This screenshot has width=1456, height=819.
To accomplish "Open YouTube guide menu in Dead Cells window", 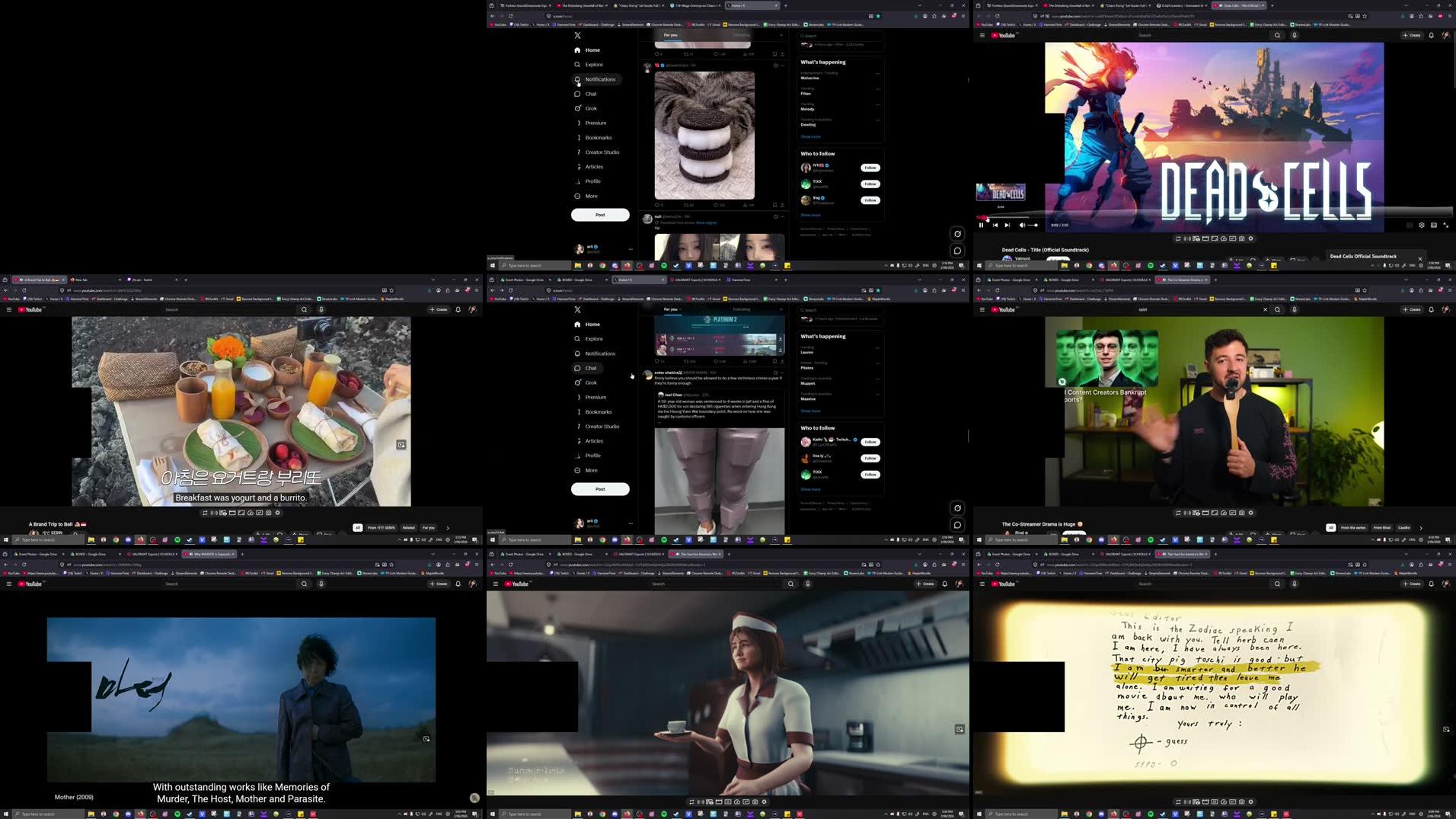I will (982, 35).
